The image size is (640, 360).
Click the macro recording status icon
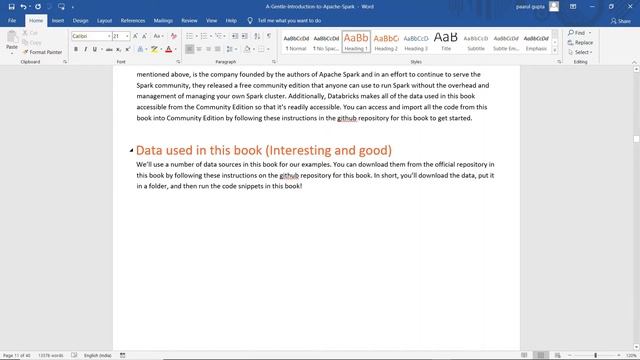(122, 356)
